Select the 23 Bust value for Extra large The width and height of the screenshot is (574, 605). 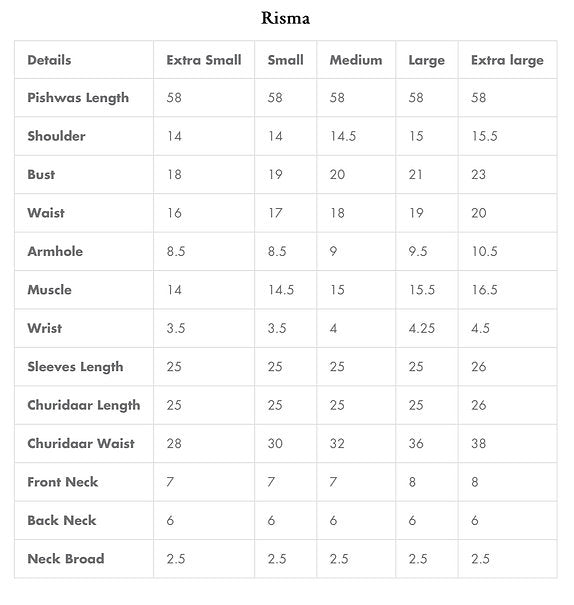479,174
